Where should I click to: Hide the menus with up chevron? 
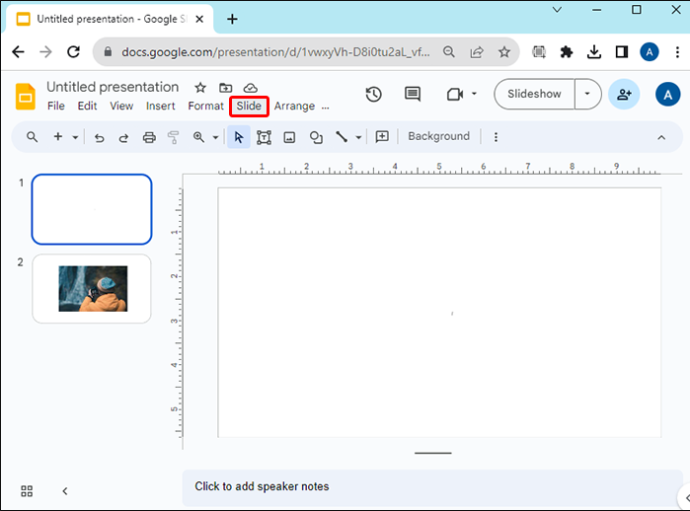(661, 138)
